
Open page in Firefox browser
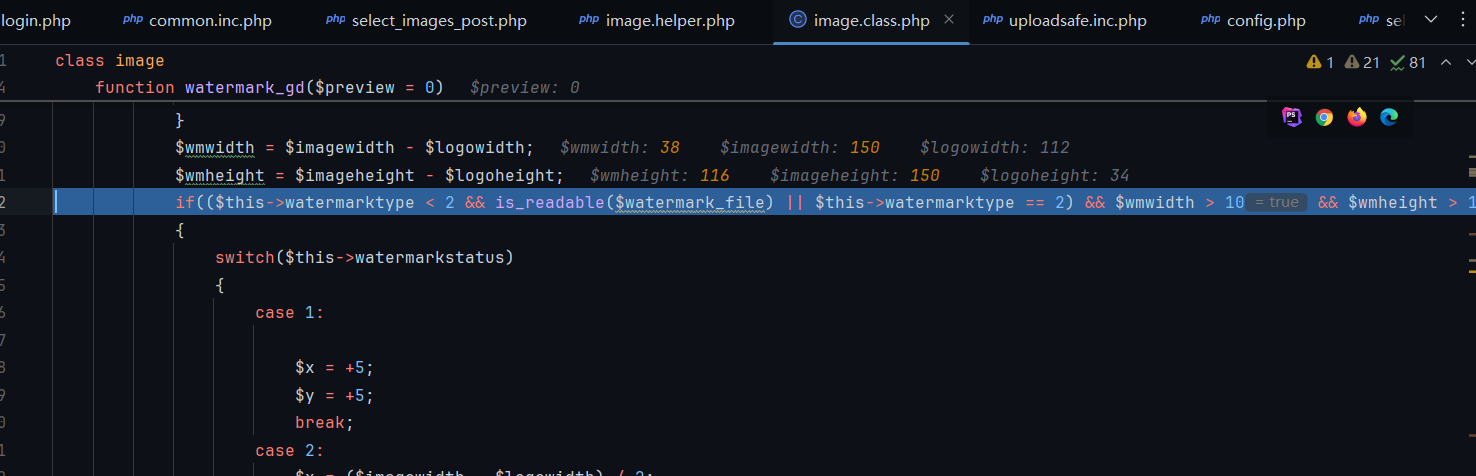pyautogui.click(x=1357, y=117)
